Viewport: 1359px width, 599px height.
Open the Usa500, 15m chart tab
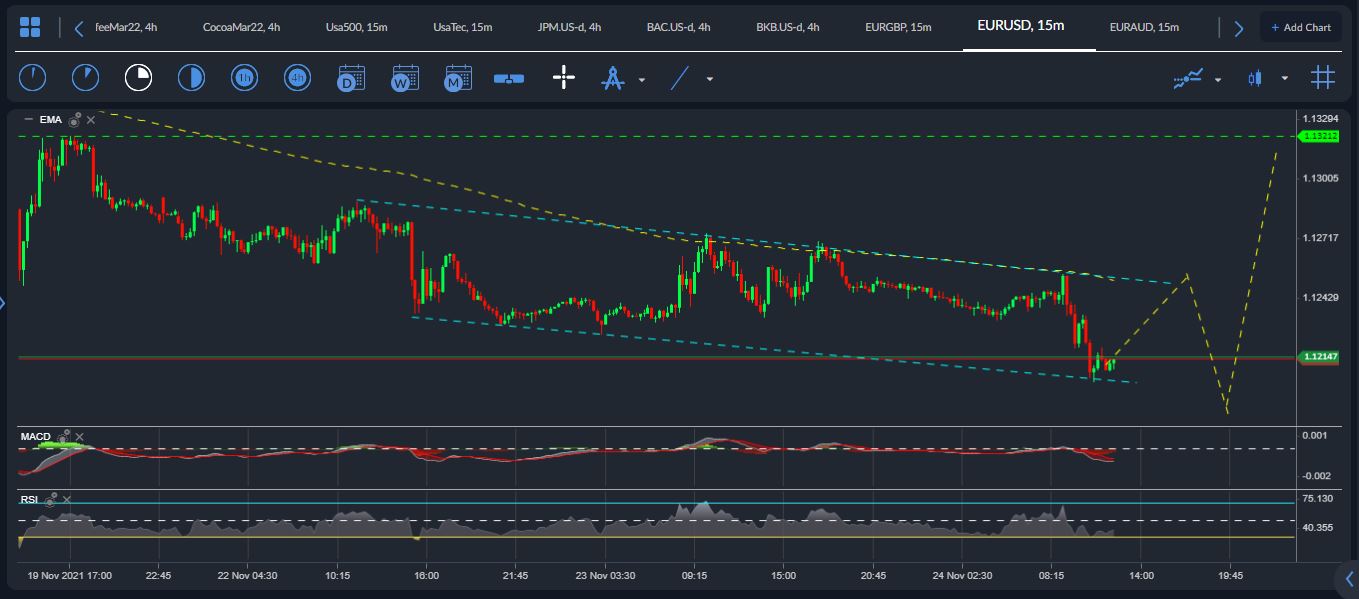coord(357,27)
